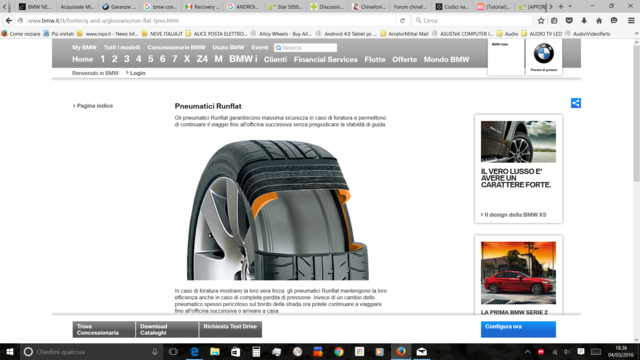Select the 'BMW i' navigation item
Viewport: 640px width, 360px height.
(243, 59)
